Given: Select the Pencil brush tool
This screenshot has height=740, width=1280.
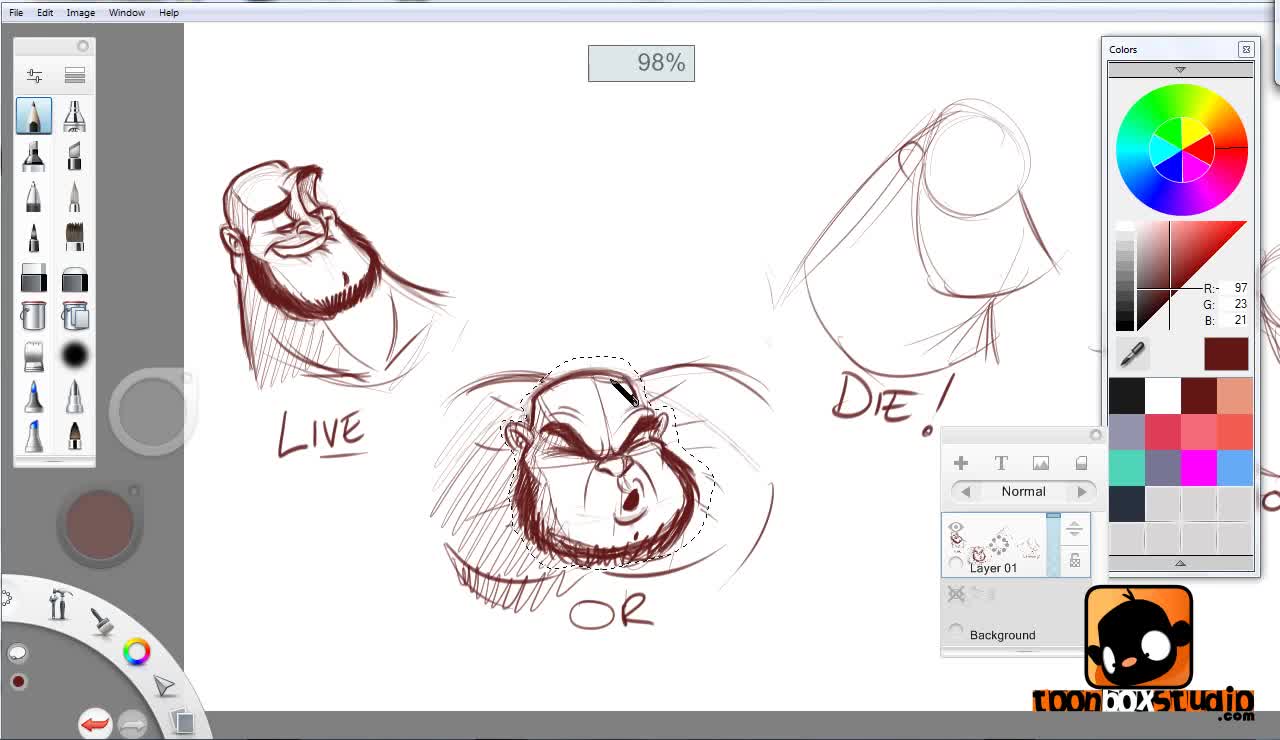Looking at the screenshot, I should 33,116.
